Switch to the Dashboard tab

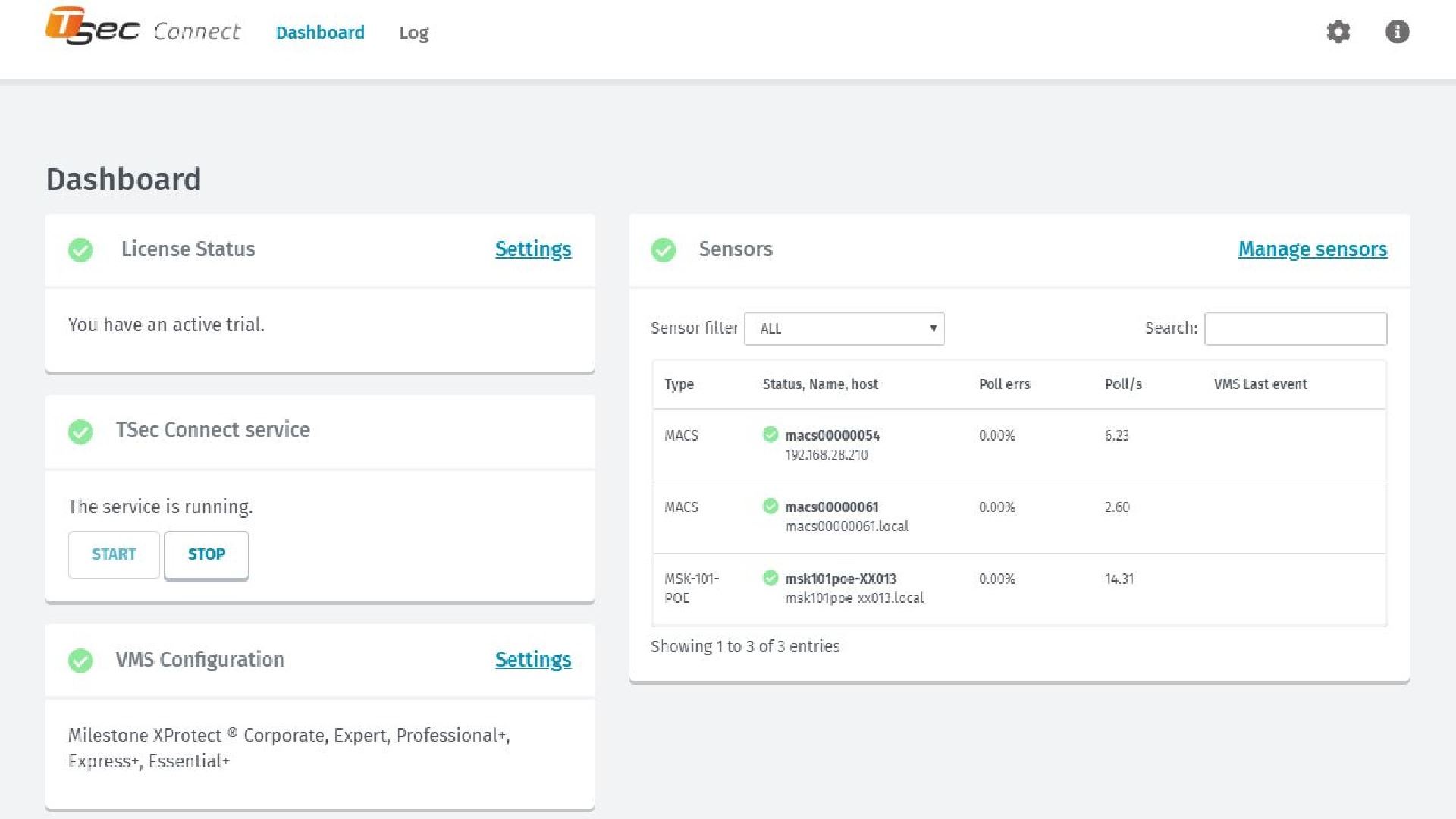320,33
